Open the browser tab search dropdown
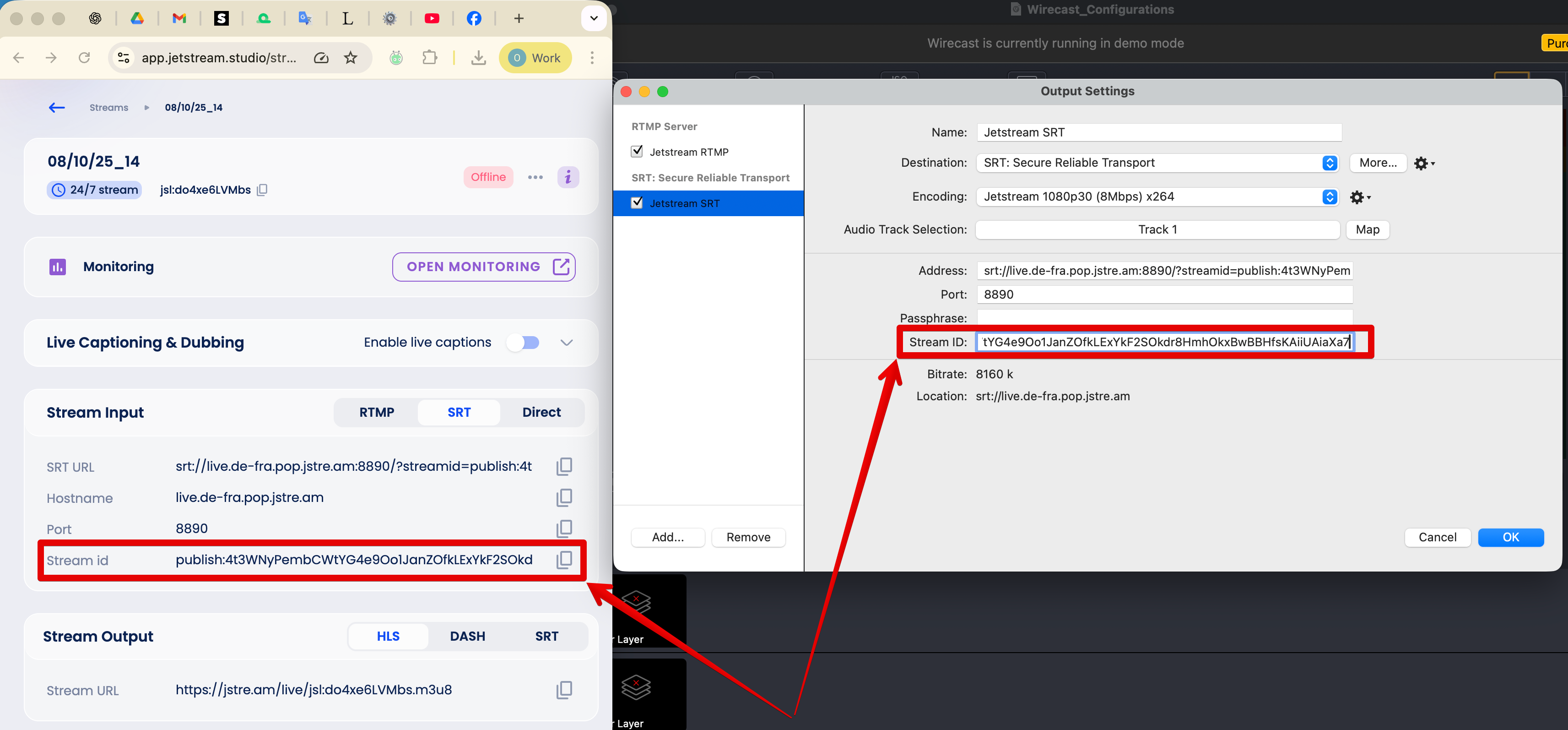1568x730 pixels. pos(594,18)
